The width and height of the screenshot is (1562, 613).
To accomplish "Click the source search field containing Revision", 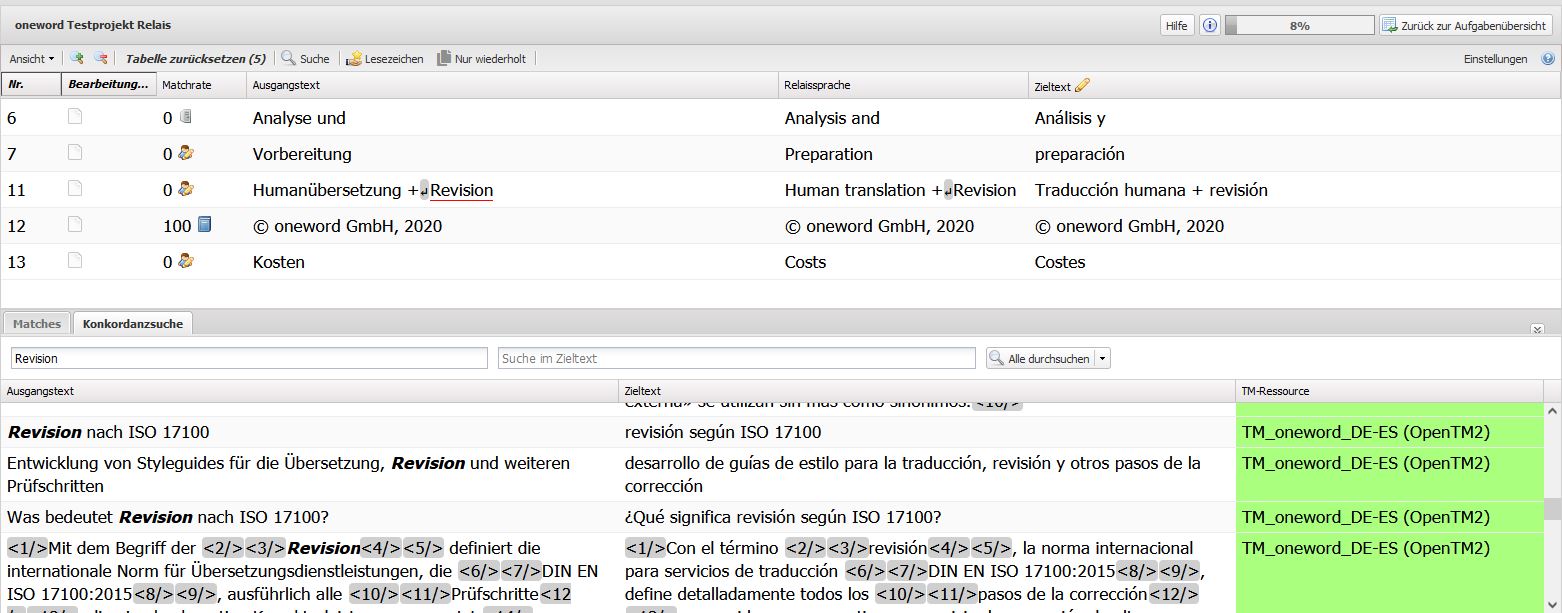I will [x=249, y=358].
